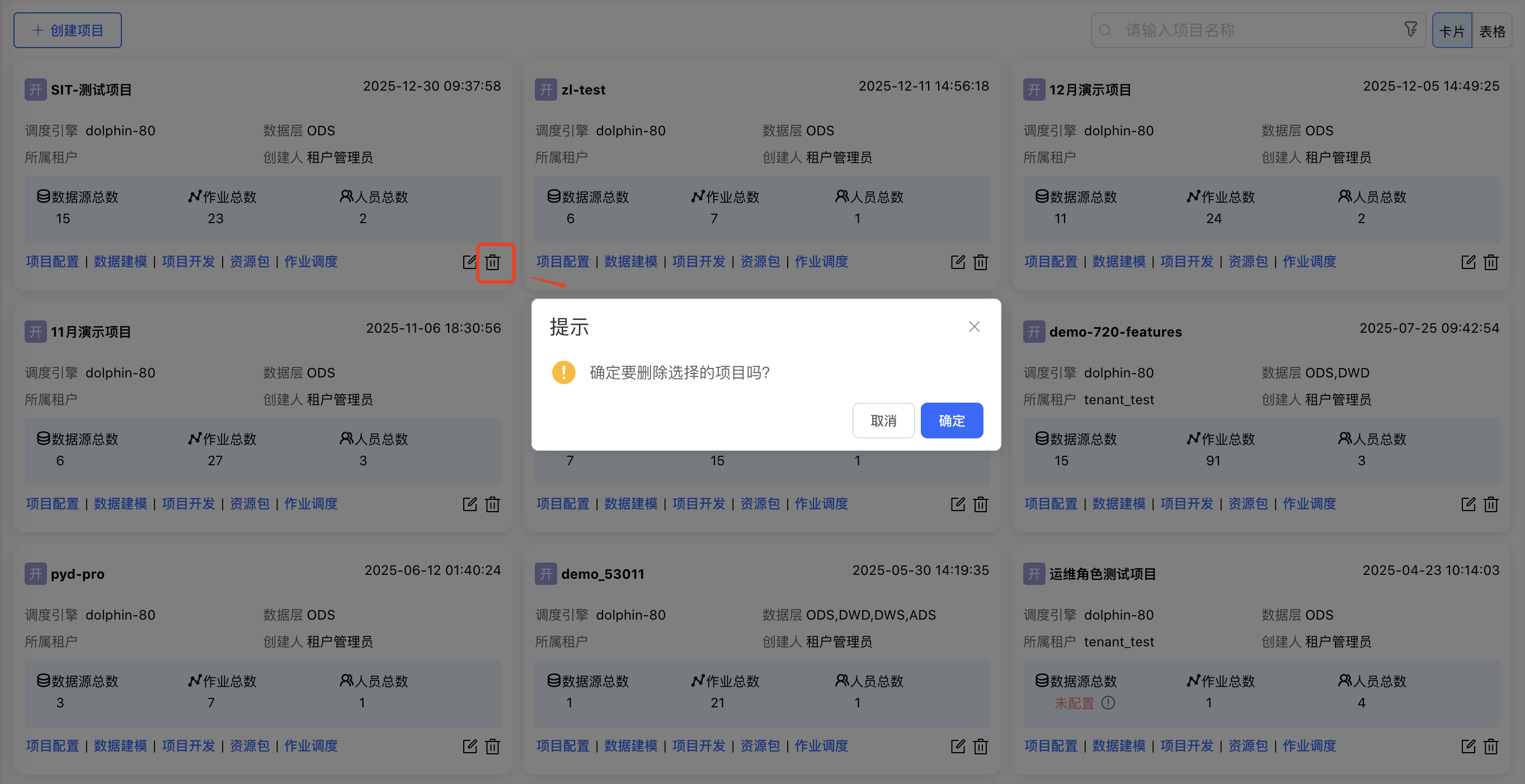
Task: Open 数据建模 link on 12月演示项目 card
Action: click(x=1118, y=262)
